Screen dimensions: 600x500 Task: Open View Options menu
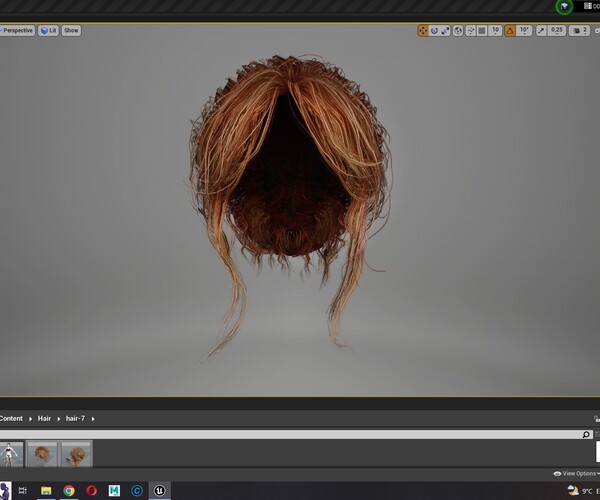coord(577,474)
